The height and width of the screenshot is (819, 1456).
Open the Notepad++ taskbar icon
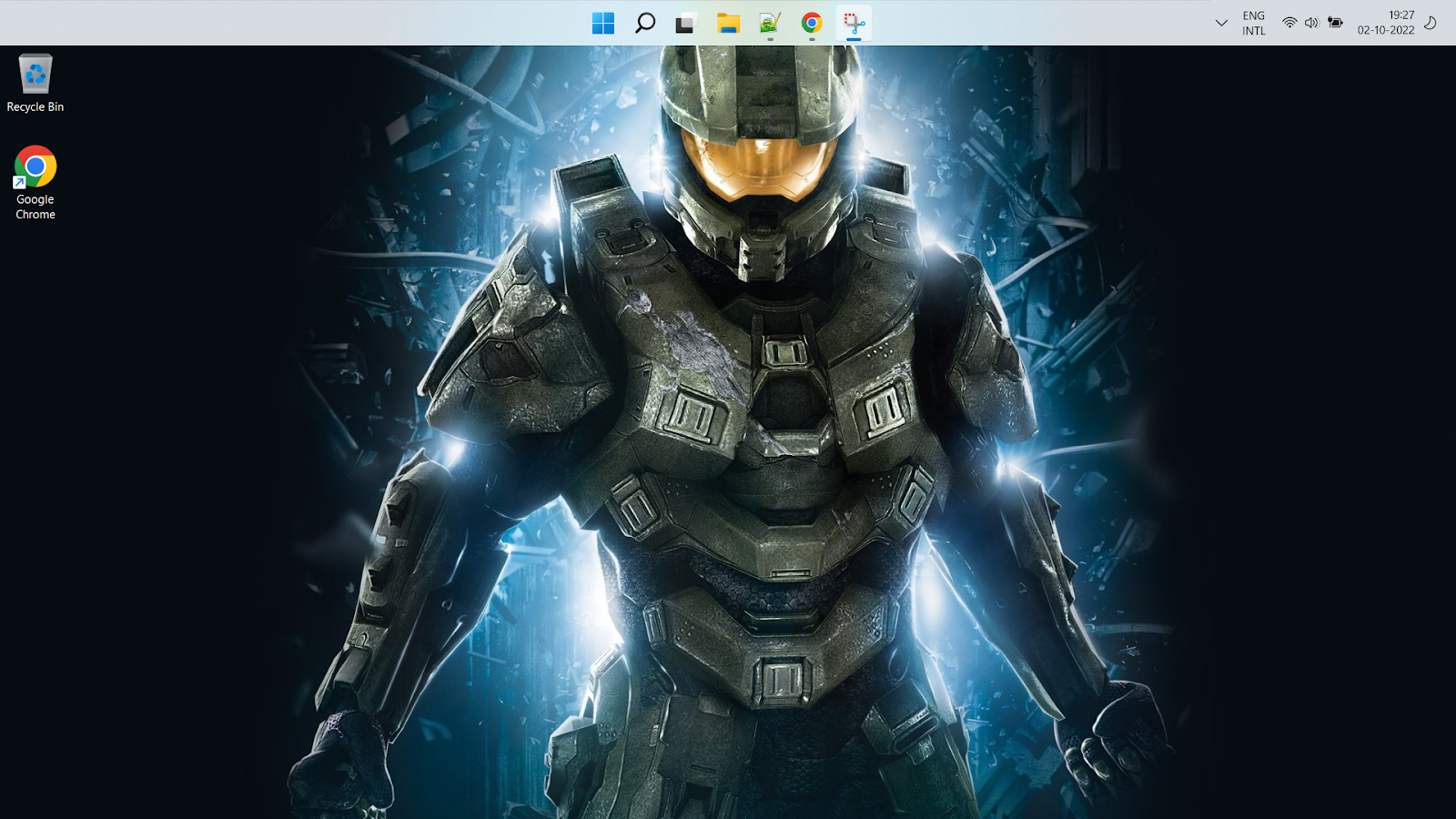(770, 23)
